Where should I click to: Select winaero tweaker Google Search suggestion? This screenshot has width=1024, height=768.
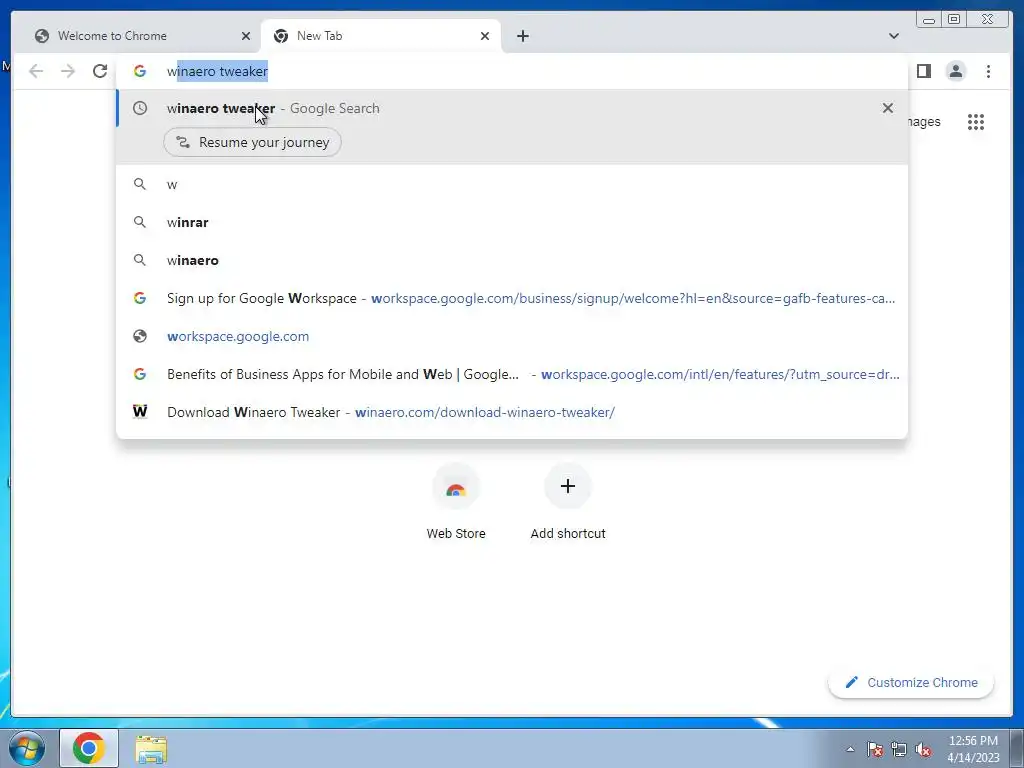[x=511, y=108]
